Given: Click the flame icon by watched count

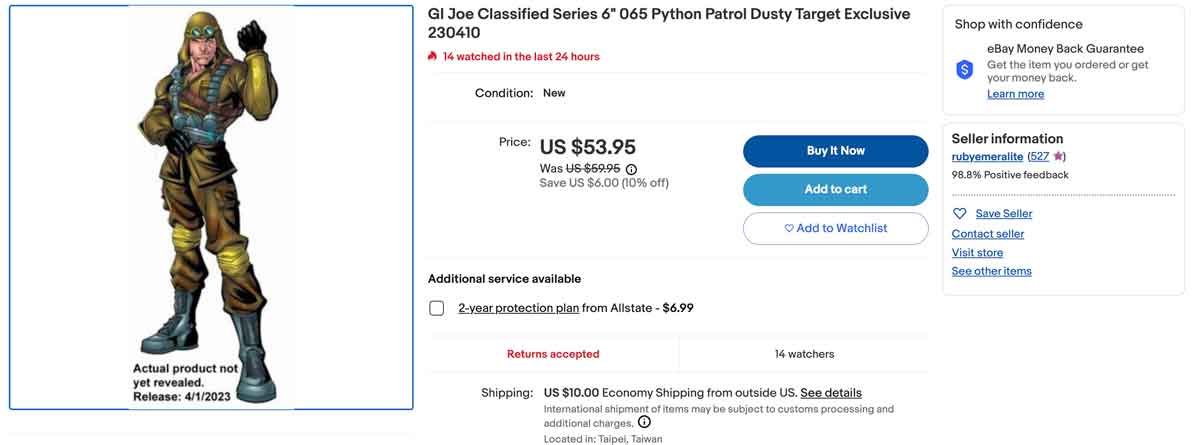Looking at the screenshot, I should (x=432, y=57).
